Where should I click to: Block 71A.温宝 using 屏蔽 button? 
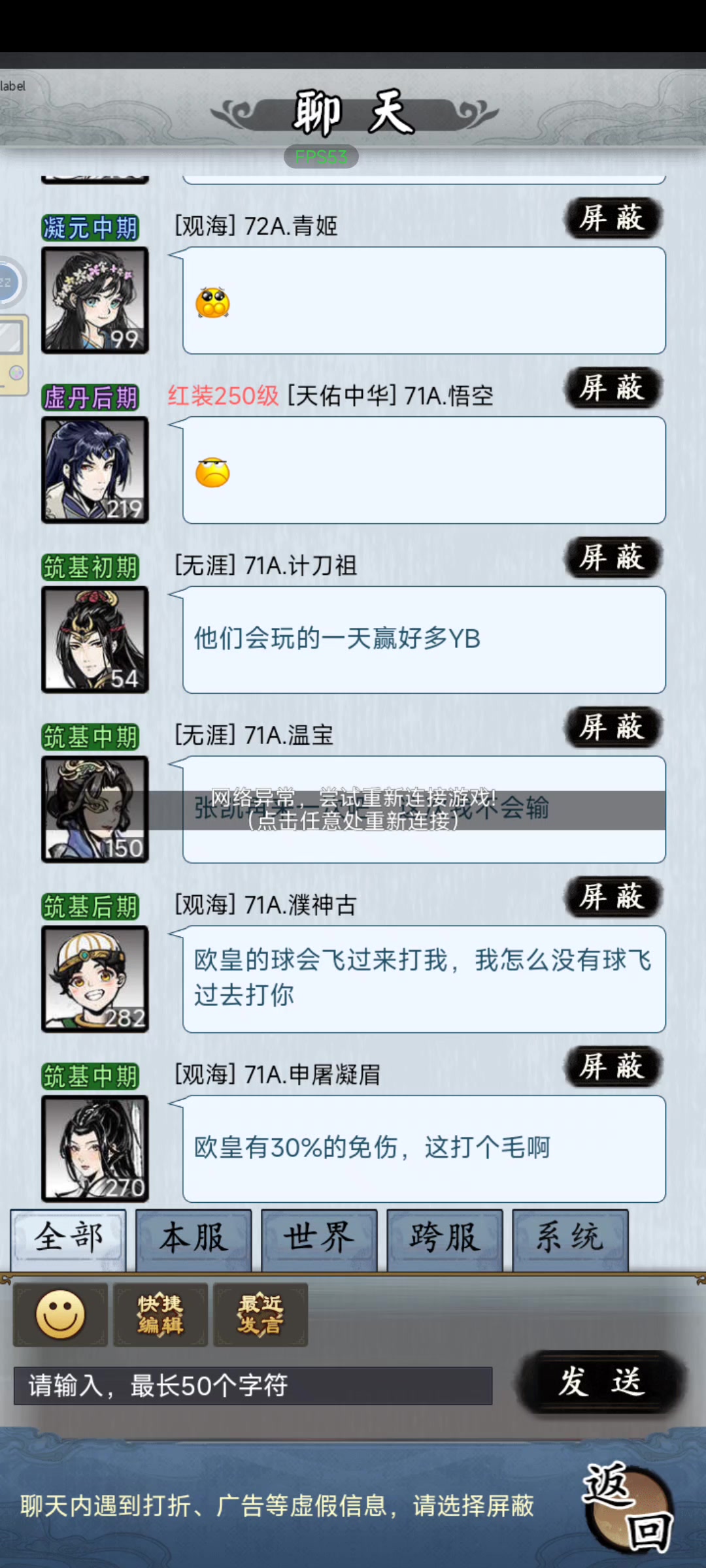pyautogui.click(x=613, y=727)
